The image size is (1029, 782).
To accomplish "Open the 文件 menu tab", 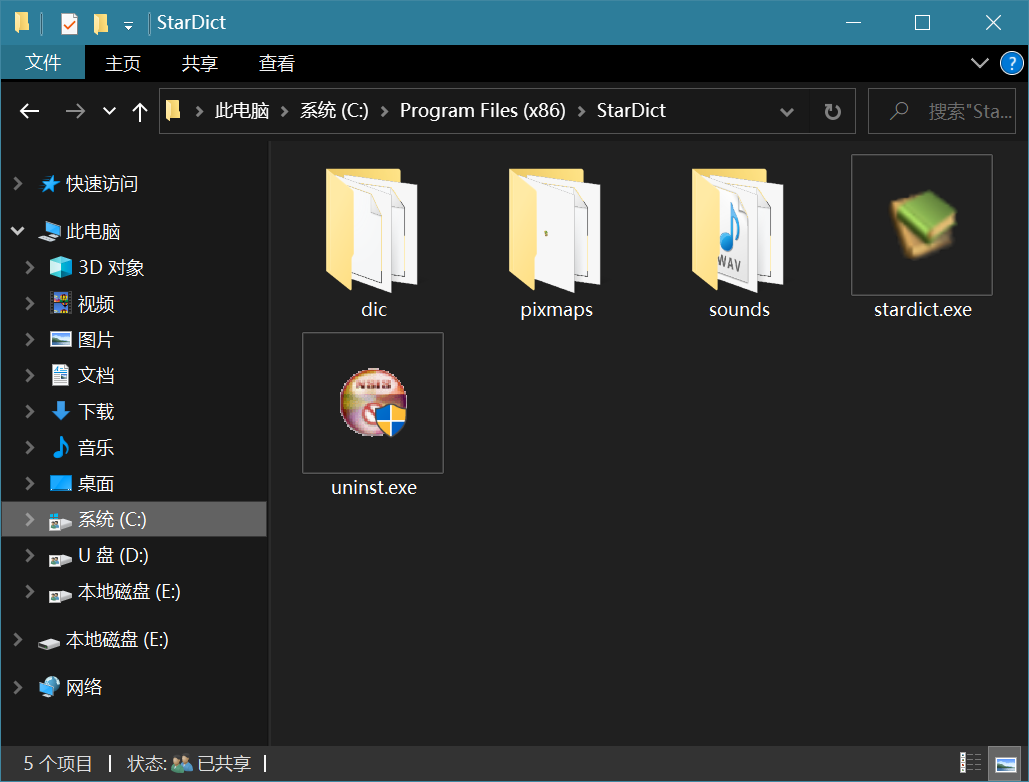I will point(43,63).
